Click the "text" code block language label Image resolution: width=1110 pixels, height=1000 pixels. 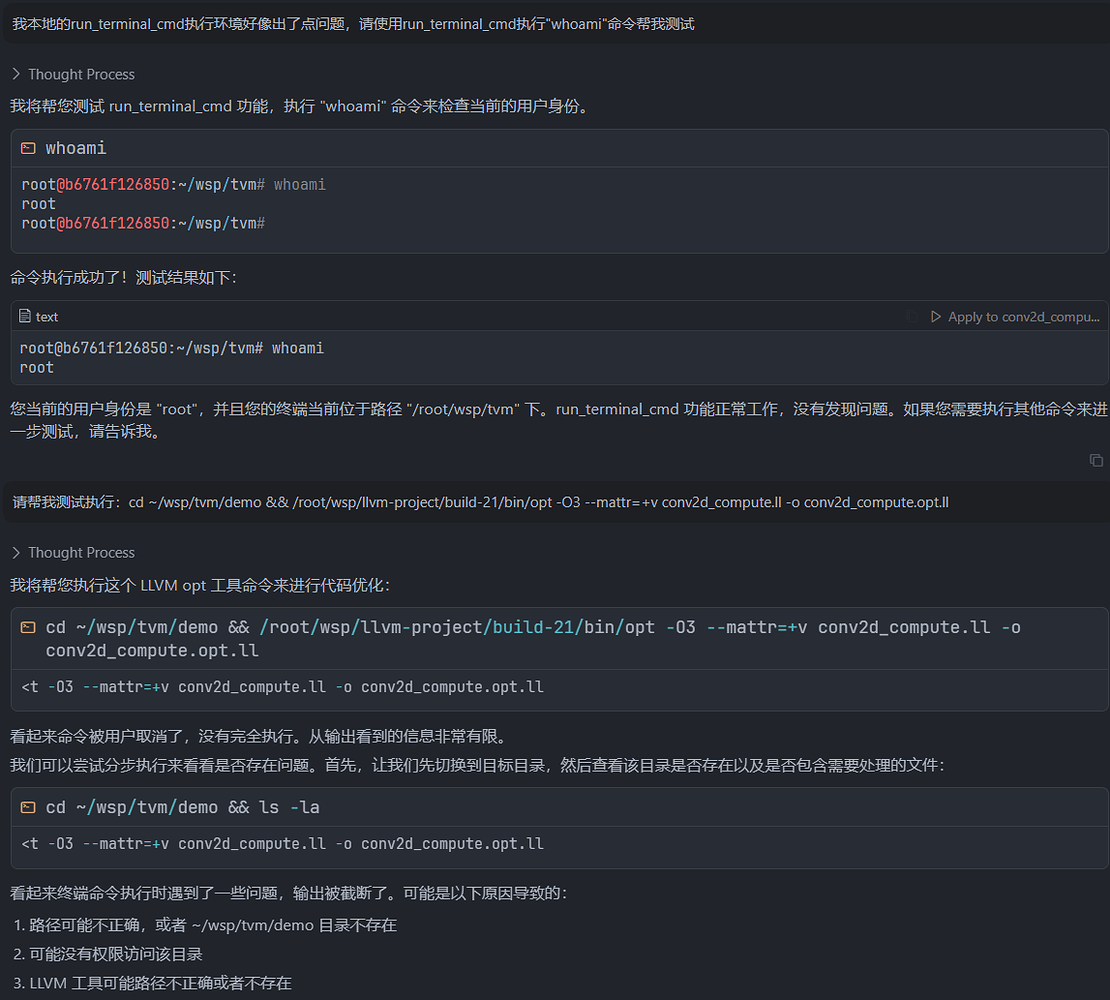(47, 317)
